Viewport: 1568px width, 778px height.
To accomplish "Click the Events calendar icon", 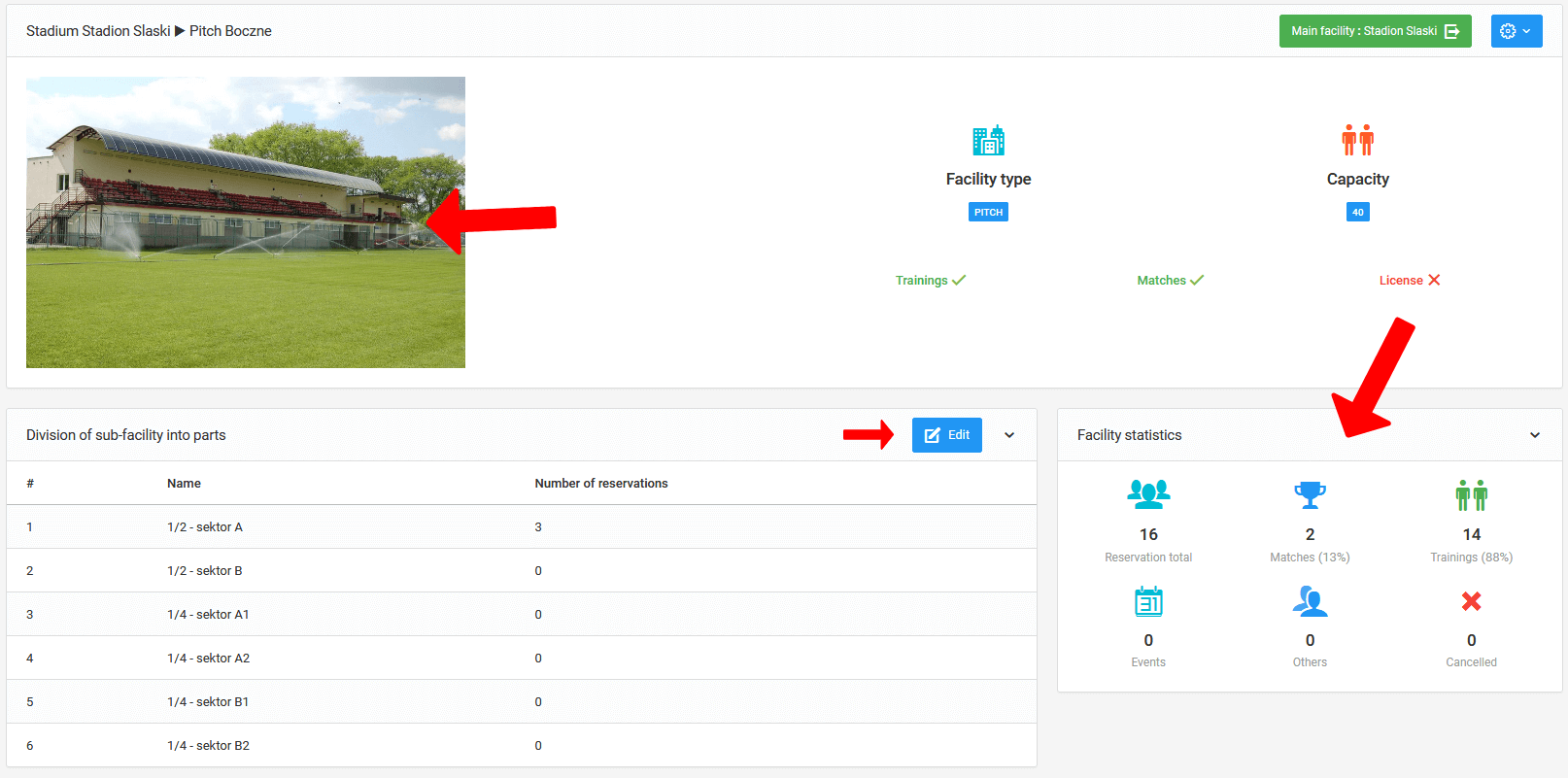I will (1148, 601).
